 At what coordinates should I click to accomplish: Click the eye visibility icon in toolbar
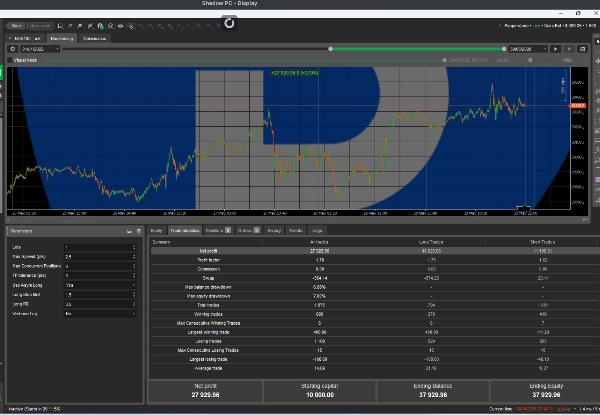[x=121, y=26]
